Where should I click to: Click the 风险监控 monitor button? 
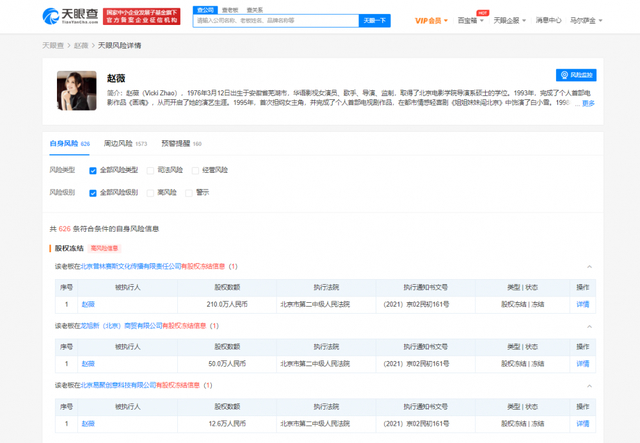(576, 75)
